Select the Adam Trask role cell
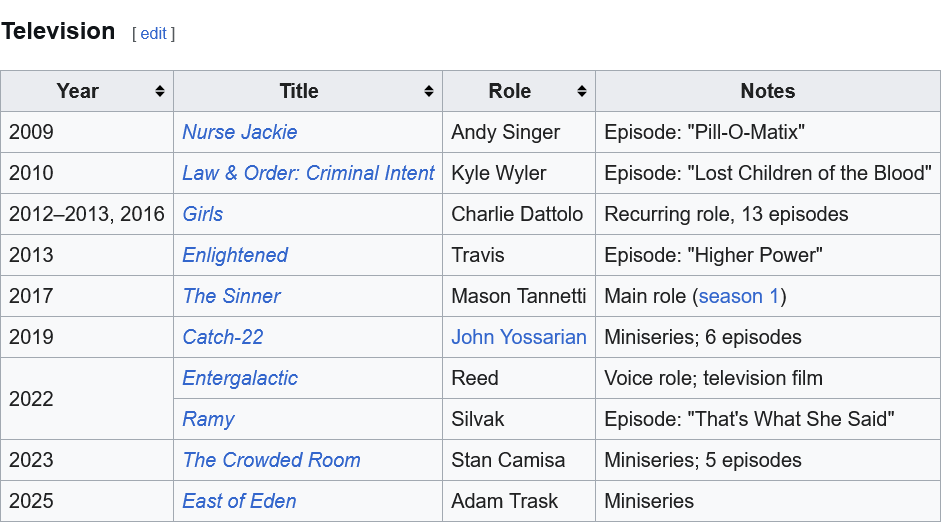The width and height of the screenshot is (947, 527). pyautogui.click(x=504, y=501)
